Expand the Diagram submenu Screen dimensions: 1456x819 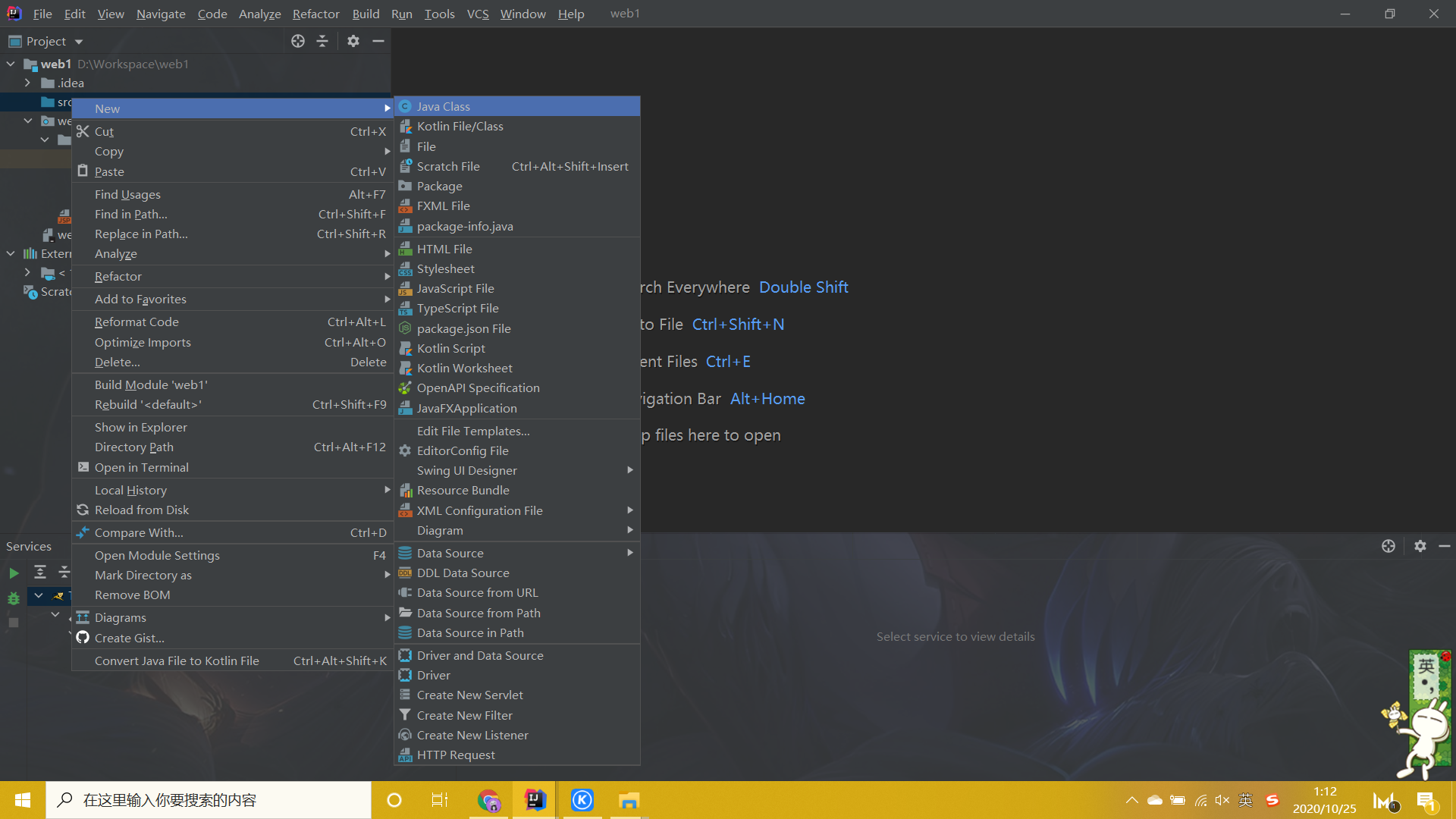point(517,530)
